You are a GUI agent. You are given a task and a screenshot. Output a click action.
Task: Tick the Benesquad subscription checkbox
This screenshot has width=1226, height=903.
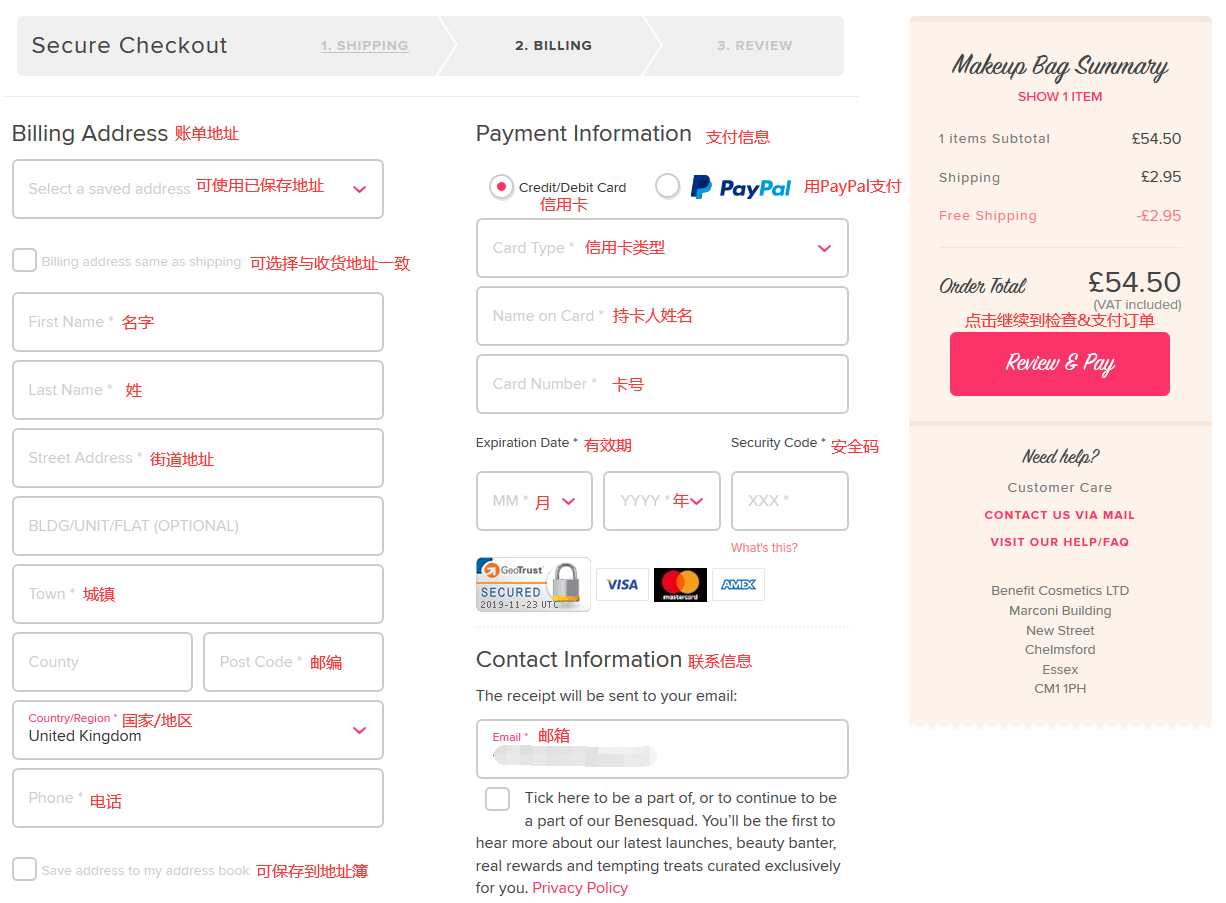[x=497, y=799]
